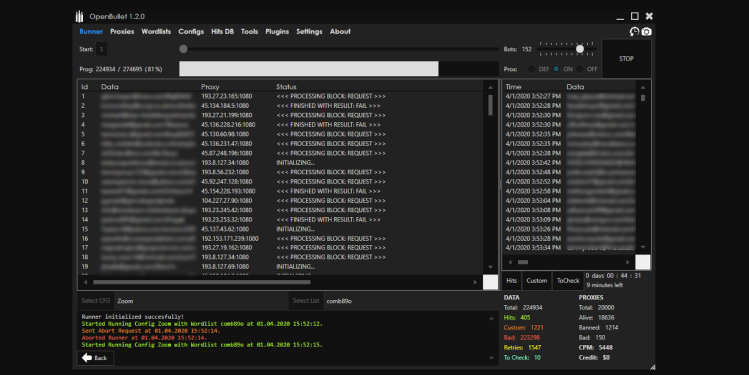Sort bots table by Status column header

[x=286, y=86]
